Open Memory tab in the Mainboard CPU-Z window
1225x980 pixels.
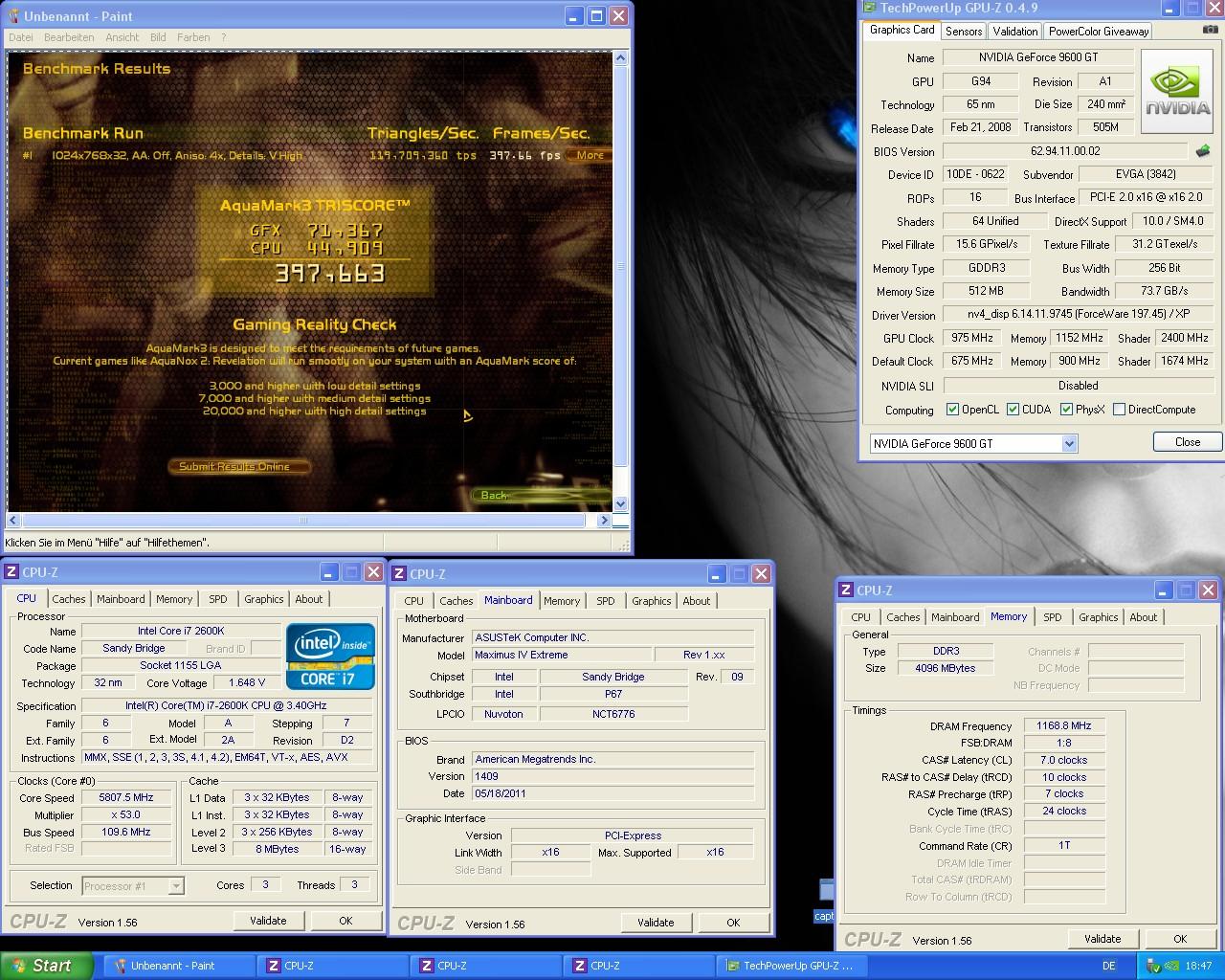coord(562,601)
